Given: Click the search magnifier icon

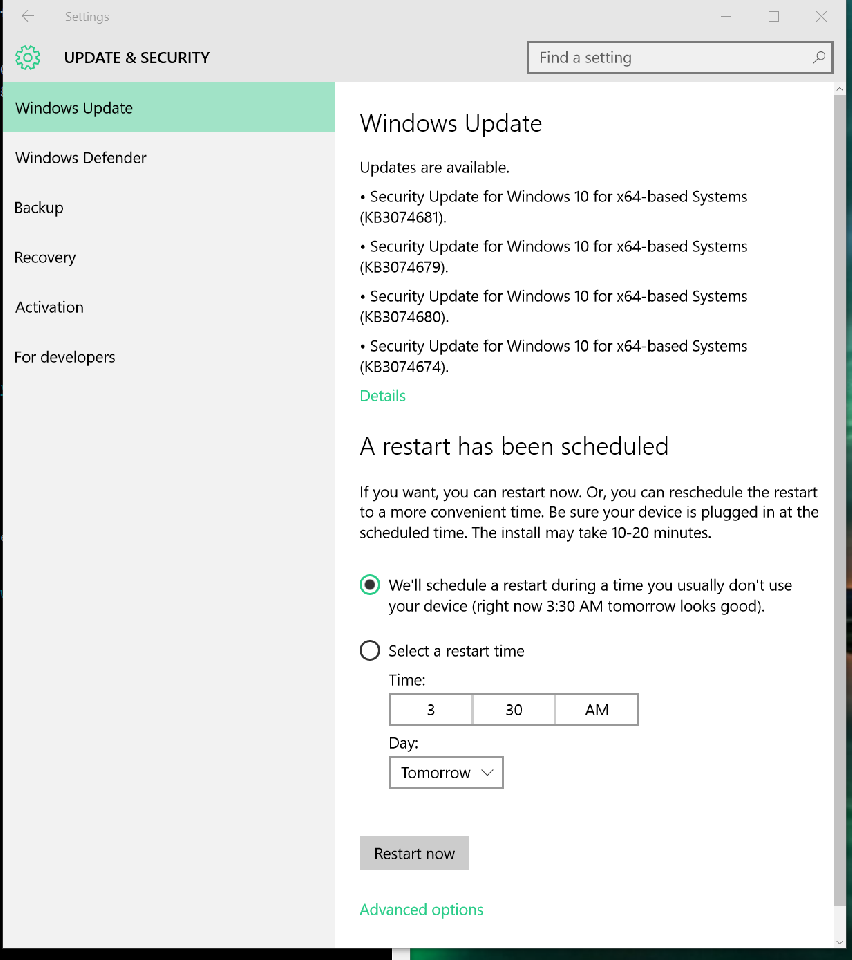Looking at the screenshot, I should [818, 58].
